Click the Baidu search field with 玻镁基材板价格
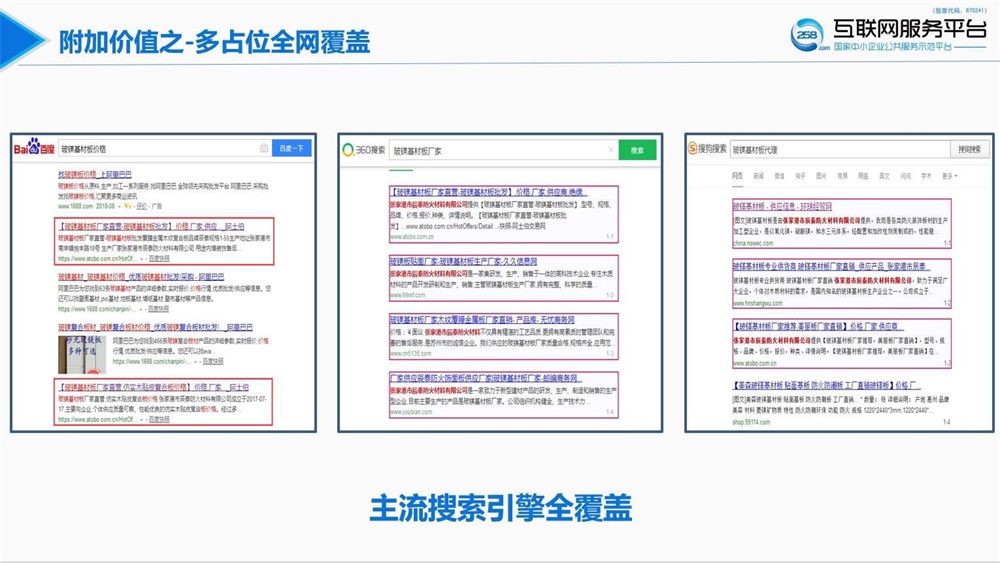 [x=160, y=148]
